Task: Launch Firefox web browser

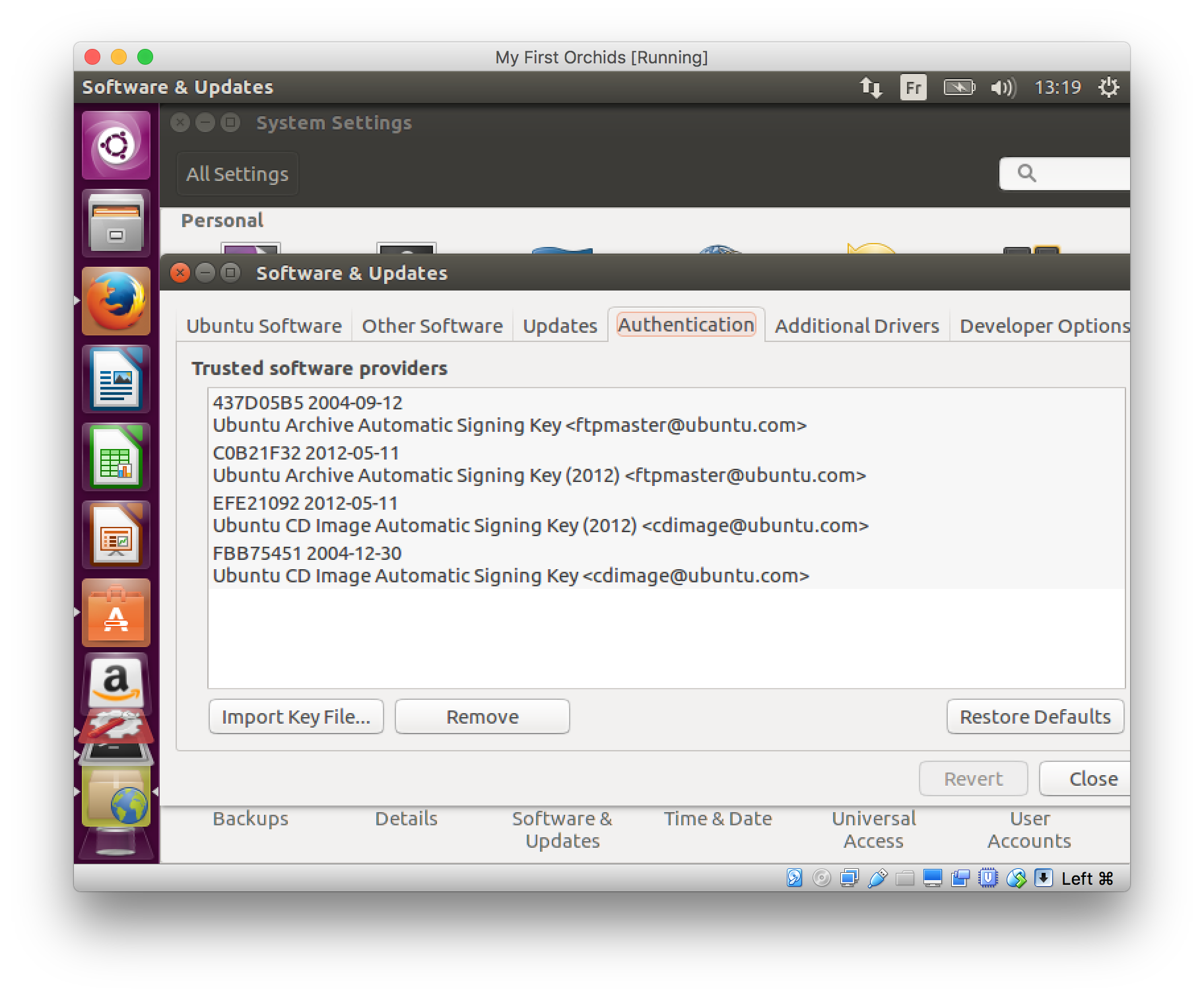Action: click(x=116, y=302)
